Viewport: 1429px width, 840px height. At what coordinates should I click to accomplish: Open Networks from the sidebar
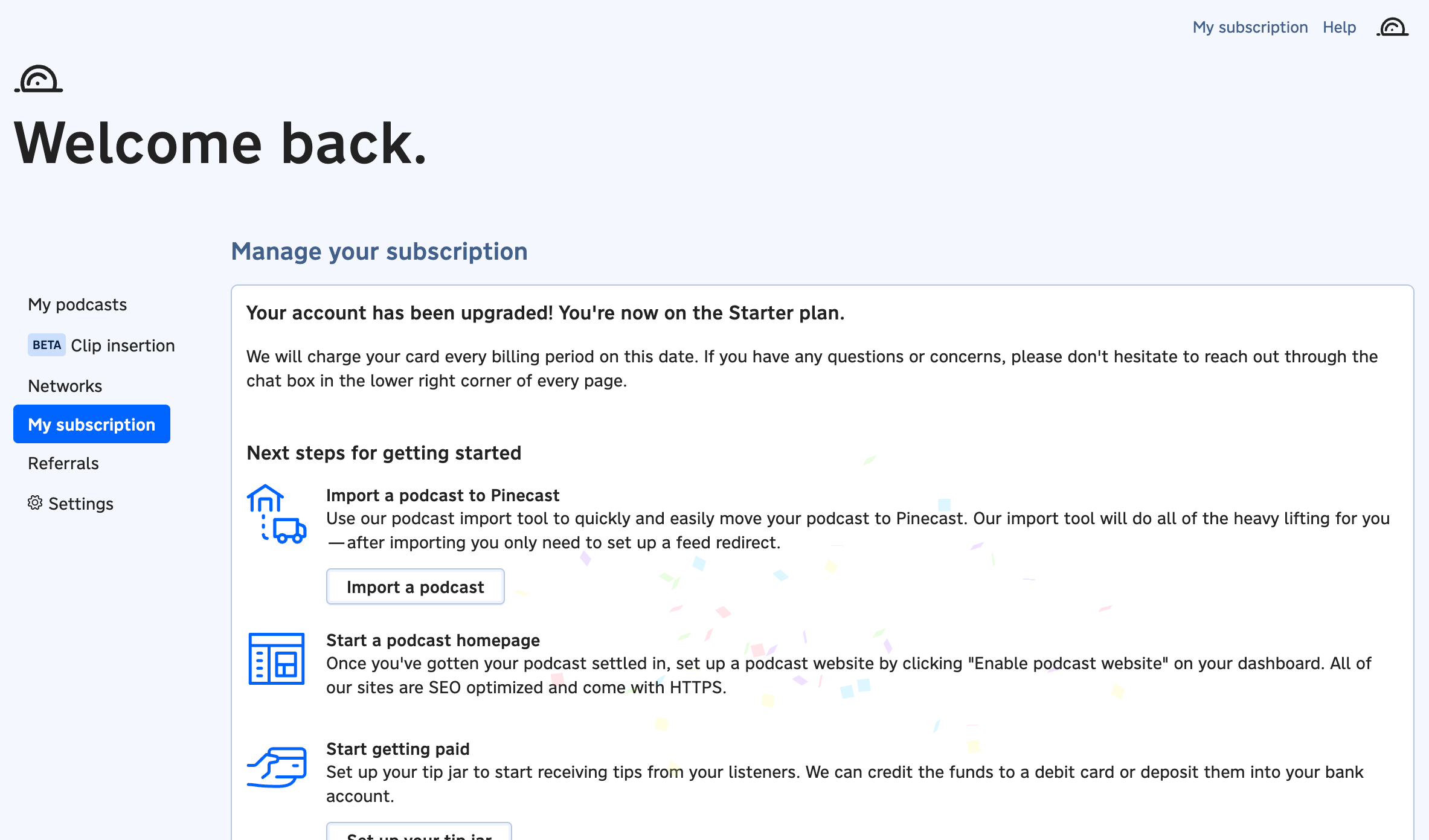(65, 385)
